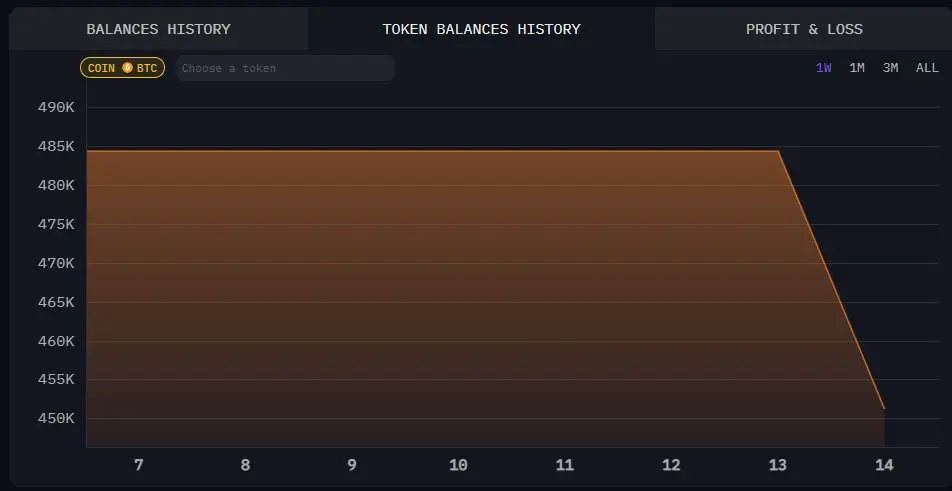Click the date 8 on x-axis

point(245,465)
